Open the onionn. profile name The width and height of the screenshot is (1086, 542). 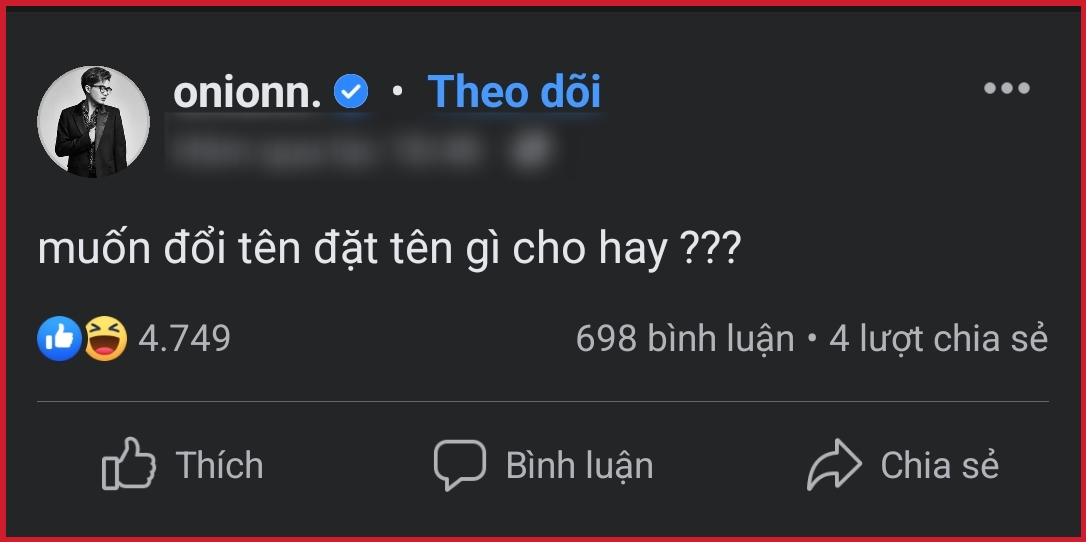[x=247, y=93]
